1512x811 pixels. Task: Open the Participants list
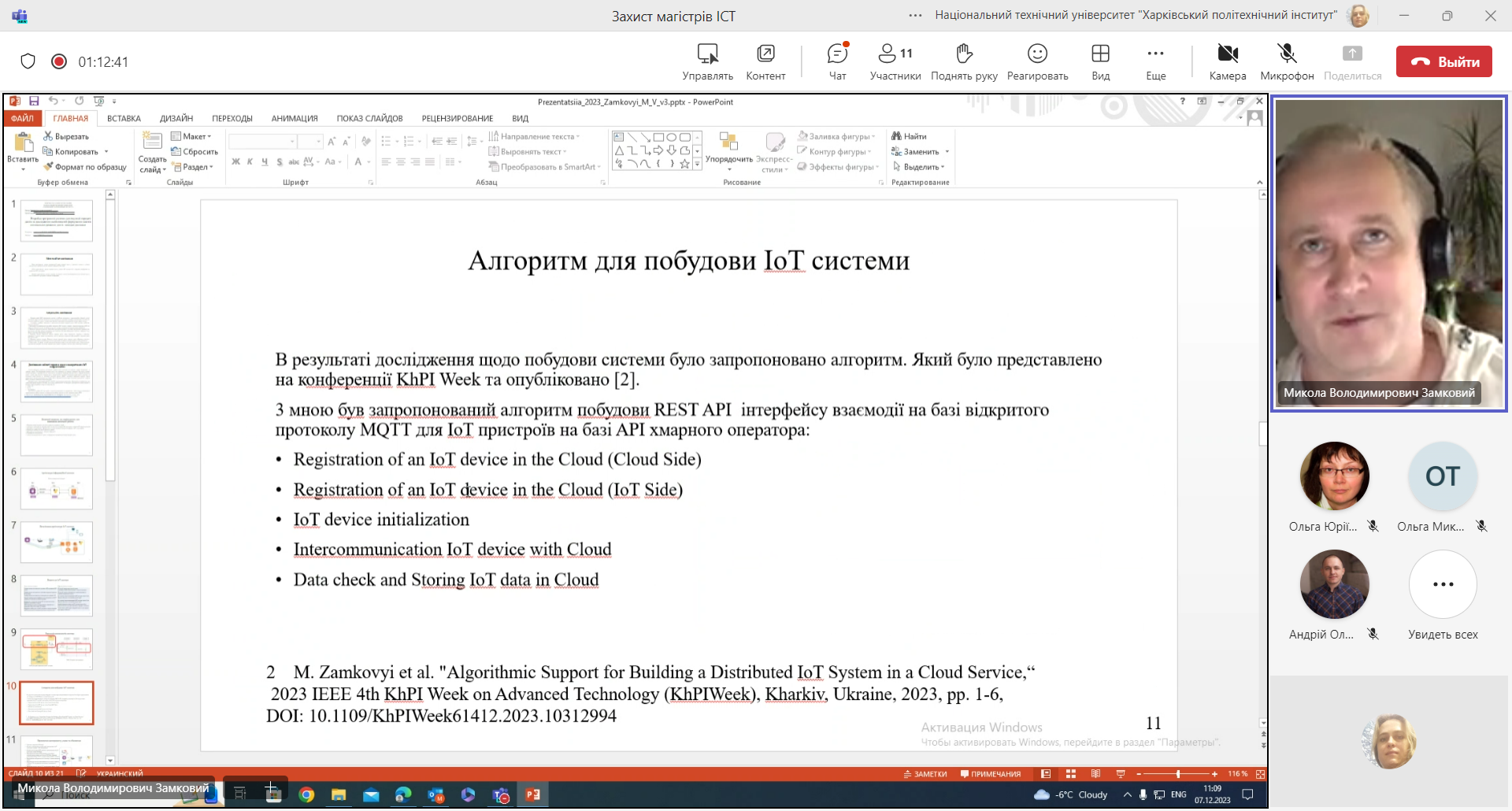[895, 61]
